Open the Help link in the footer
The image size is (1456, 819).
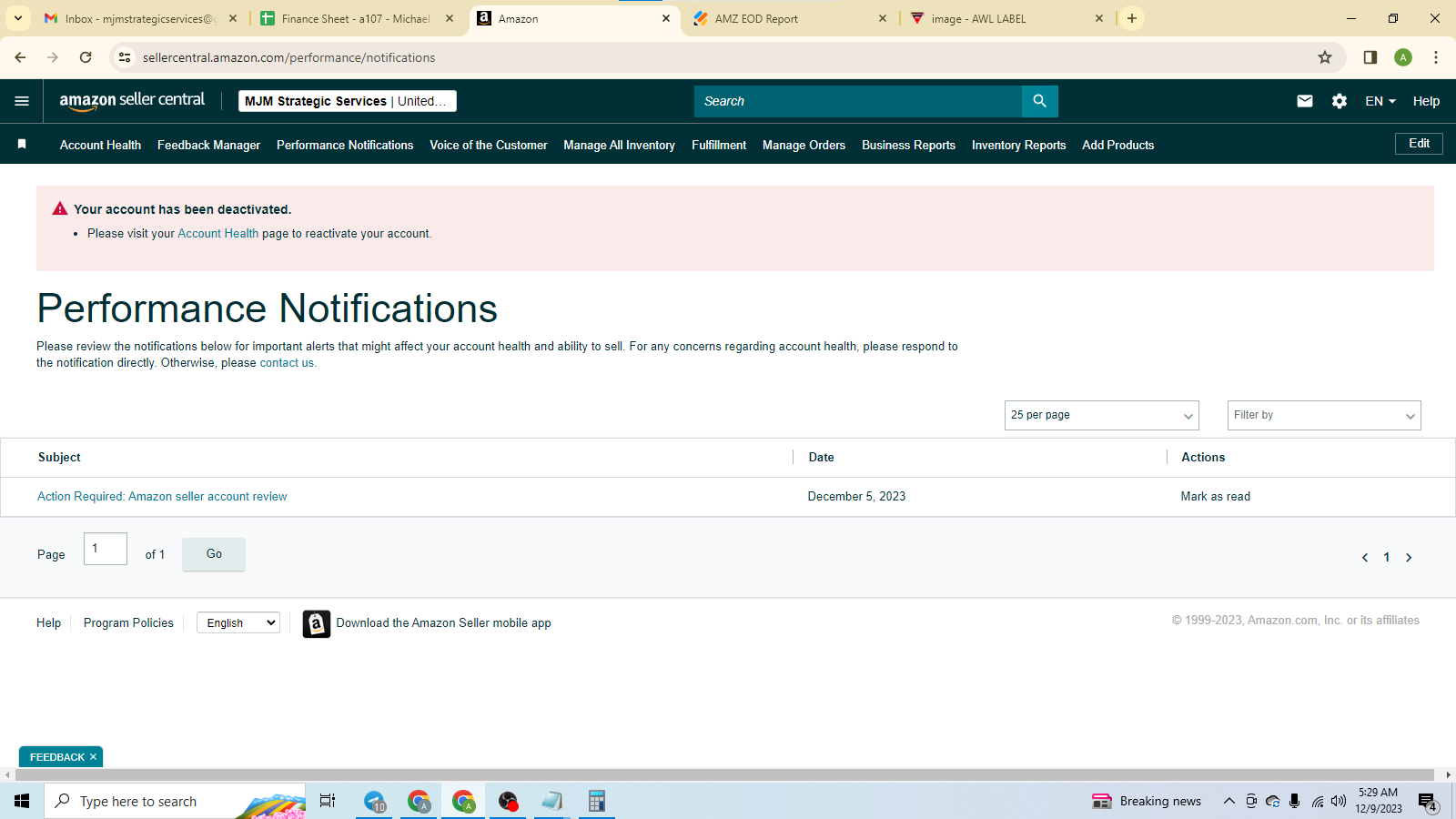48,623
